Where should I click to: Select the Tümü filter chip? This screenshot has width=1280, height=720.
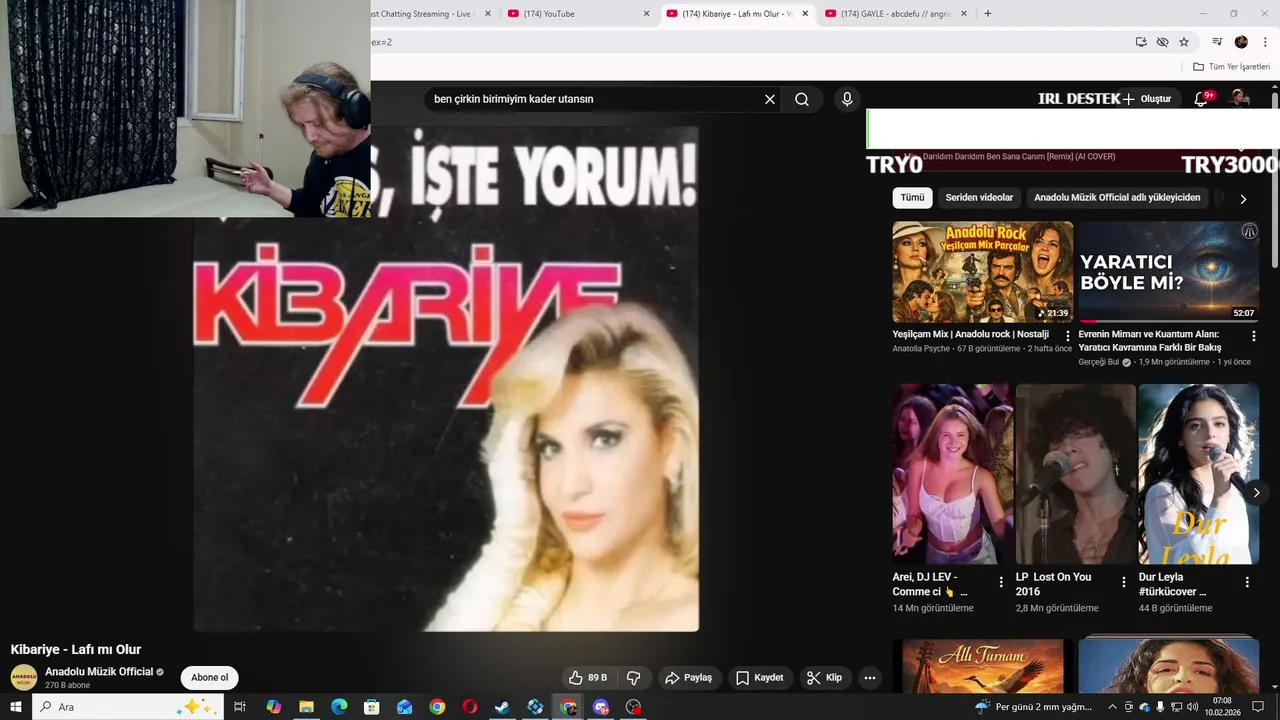pyautogui.click(x=912, y=198)
